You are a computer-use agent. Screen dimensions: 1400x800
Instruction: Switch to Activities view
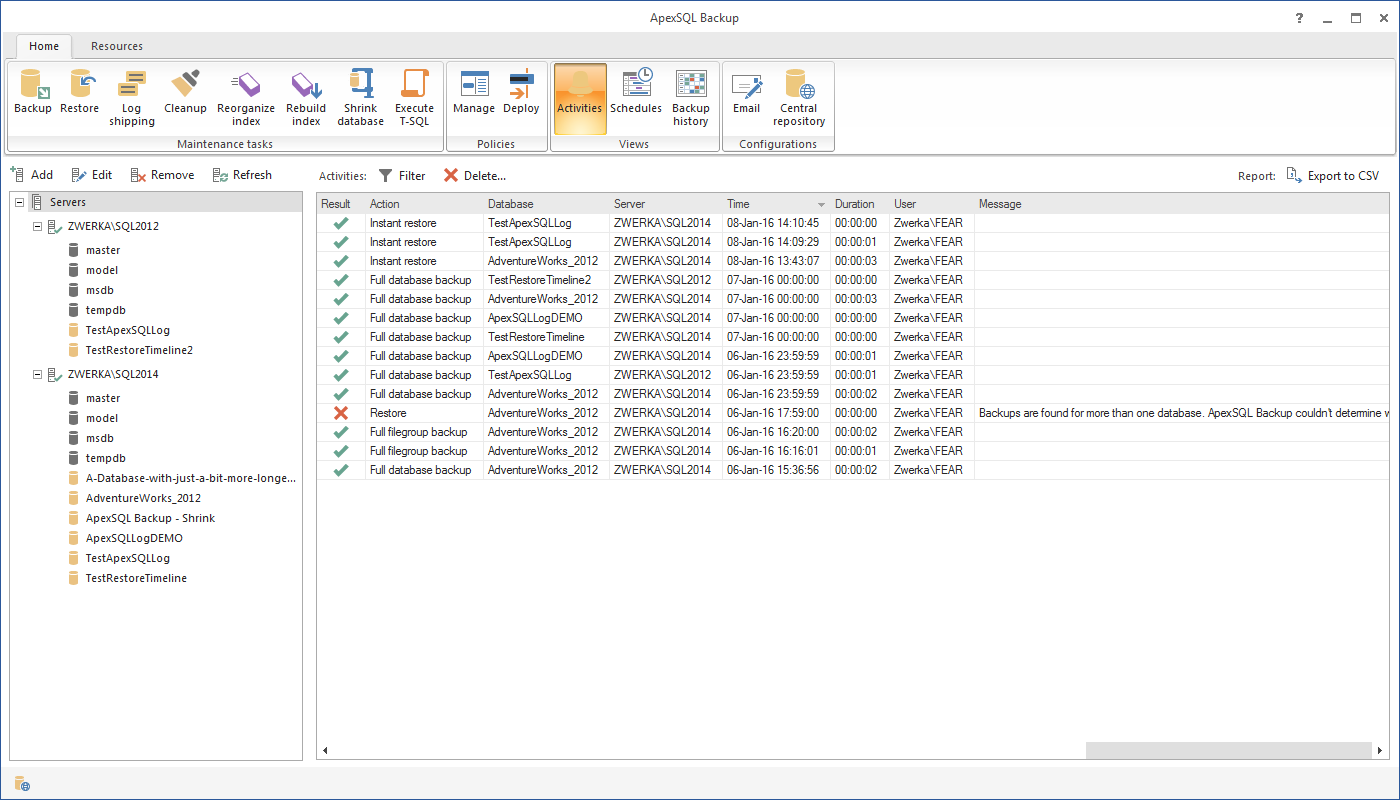(x=580, y=98)
